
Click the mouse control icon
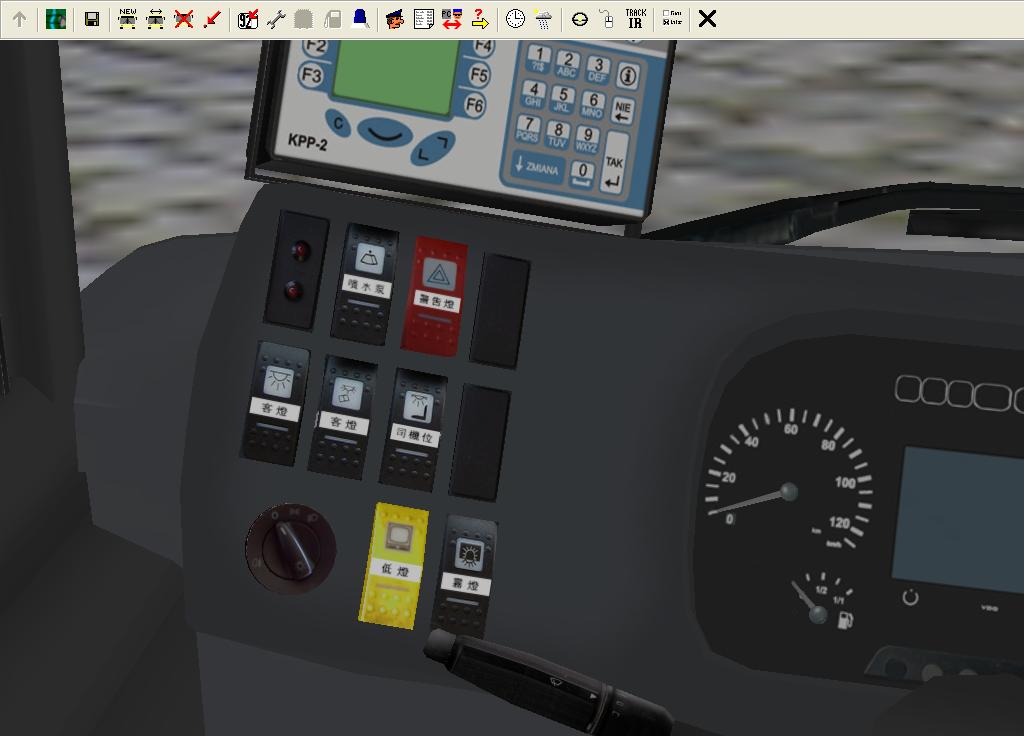click(x=607, y=20)
